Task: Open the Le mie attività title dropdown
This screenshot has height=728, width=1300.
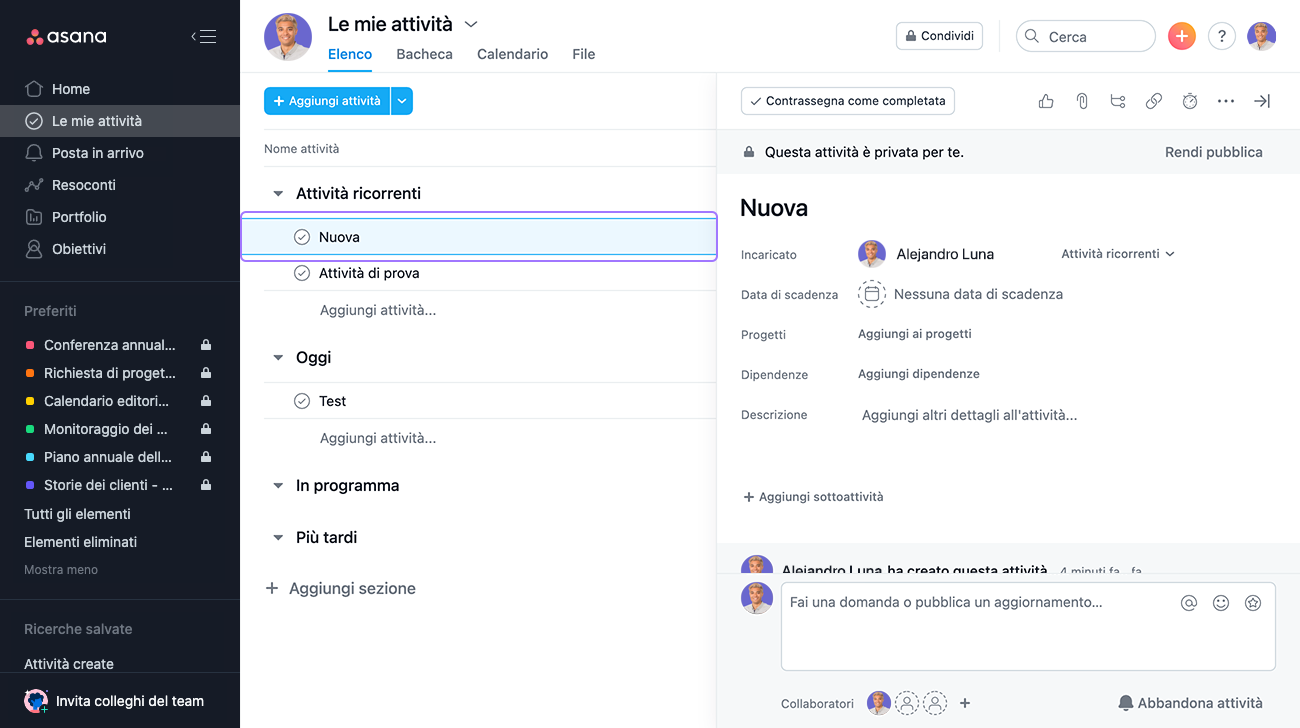Action: (471, 24)
